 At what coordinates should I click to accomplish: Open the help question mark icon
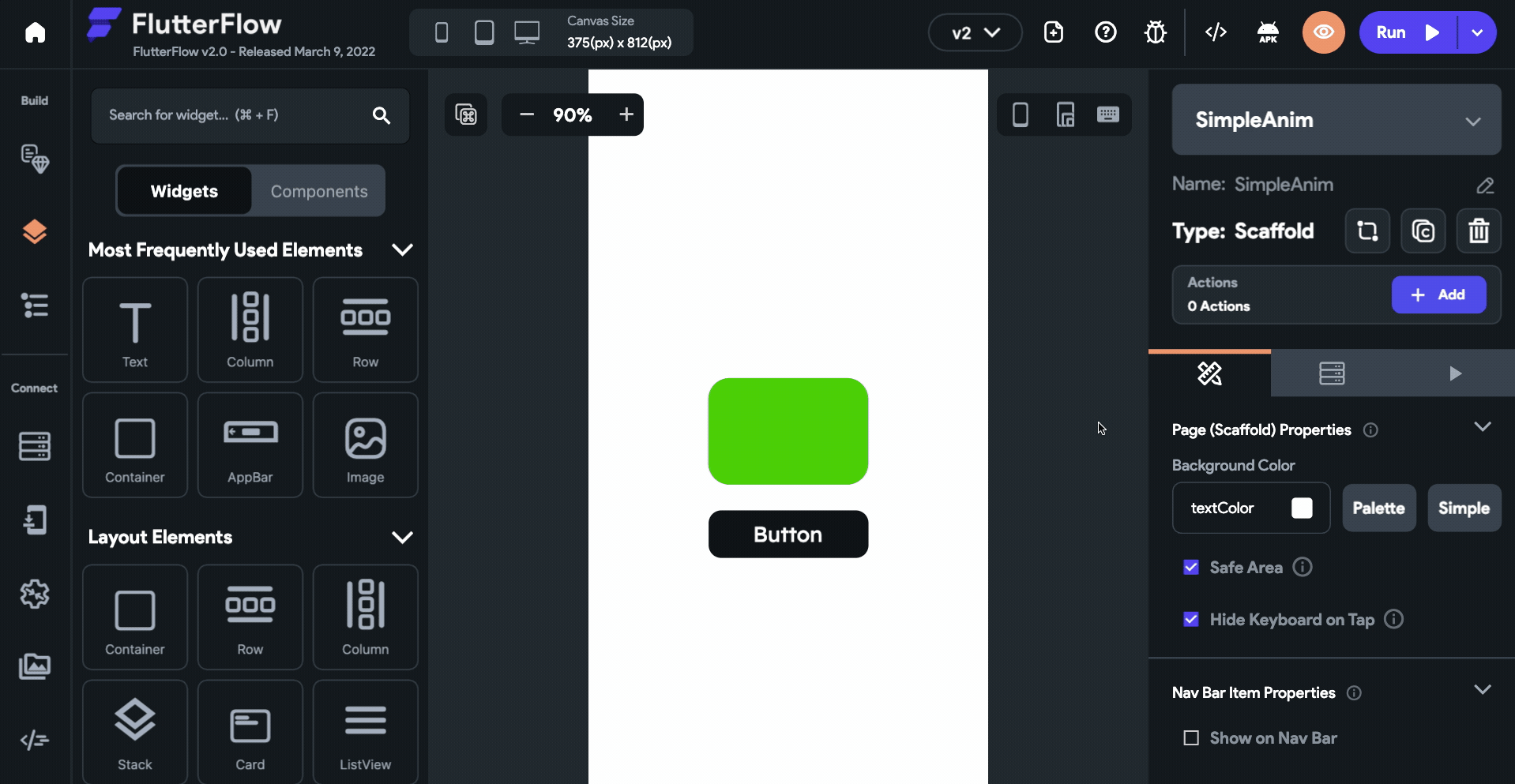(1106, 32)
